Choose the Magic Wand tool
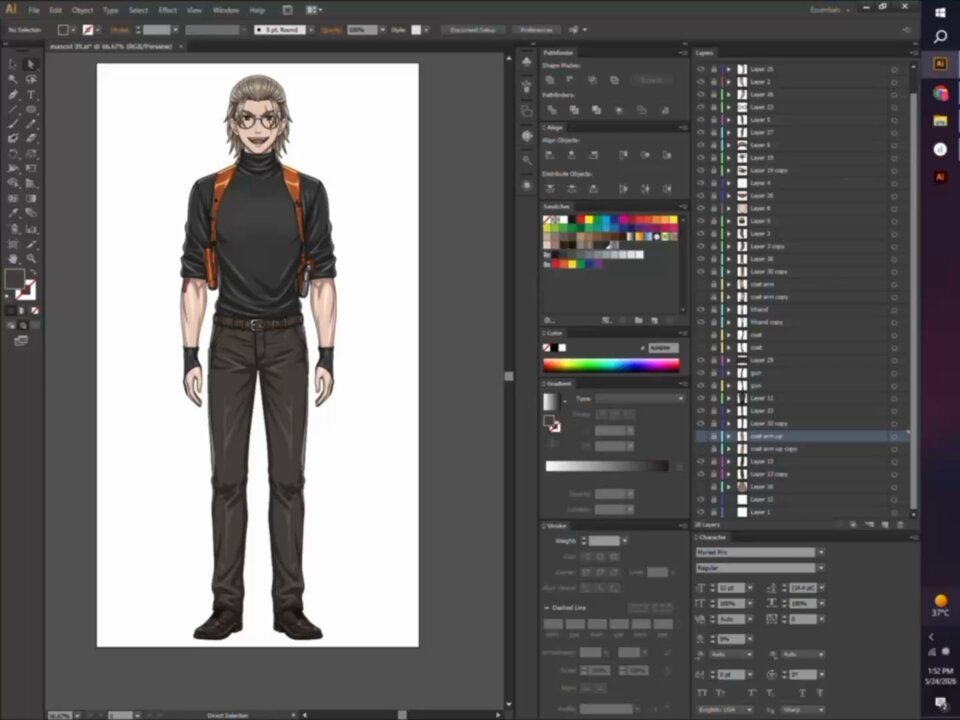960x720 pixels. coord(13,79)
